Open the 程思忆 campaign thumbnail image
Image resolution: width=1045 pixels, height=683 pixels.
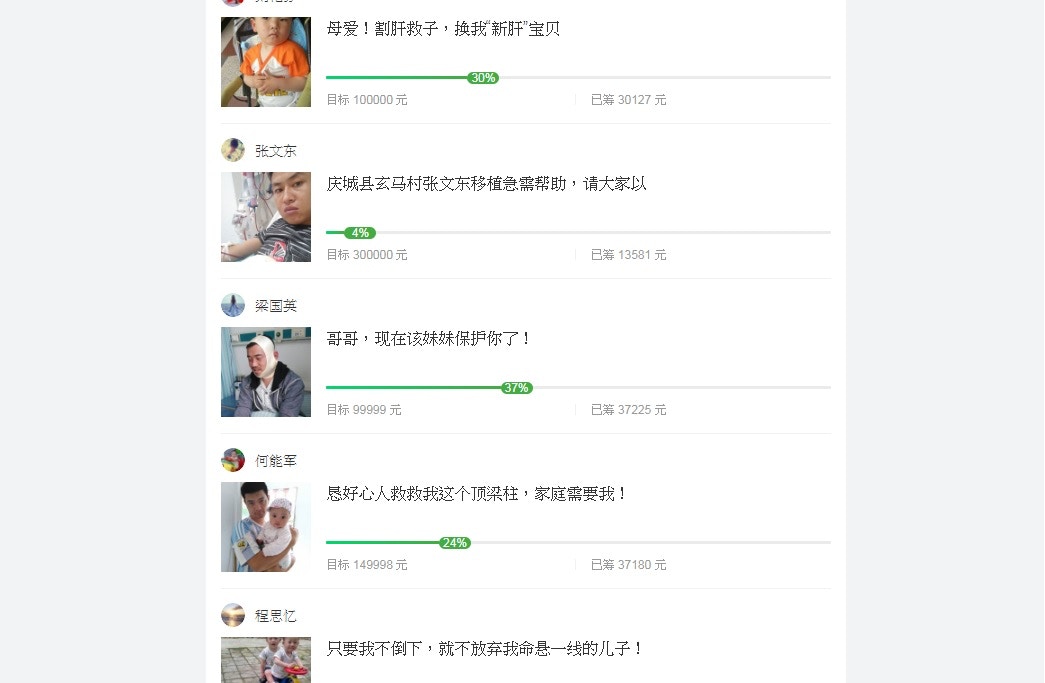[266, 660]
